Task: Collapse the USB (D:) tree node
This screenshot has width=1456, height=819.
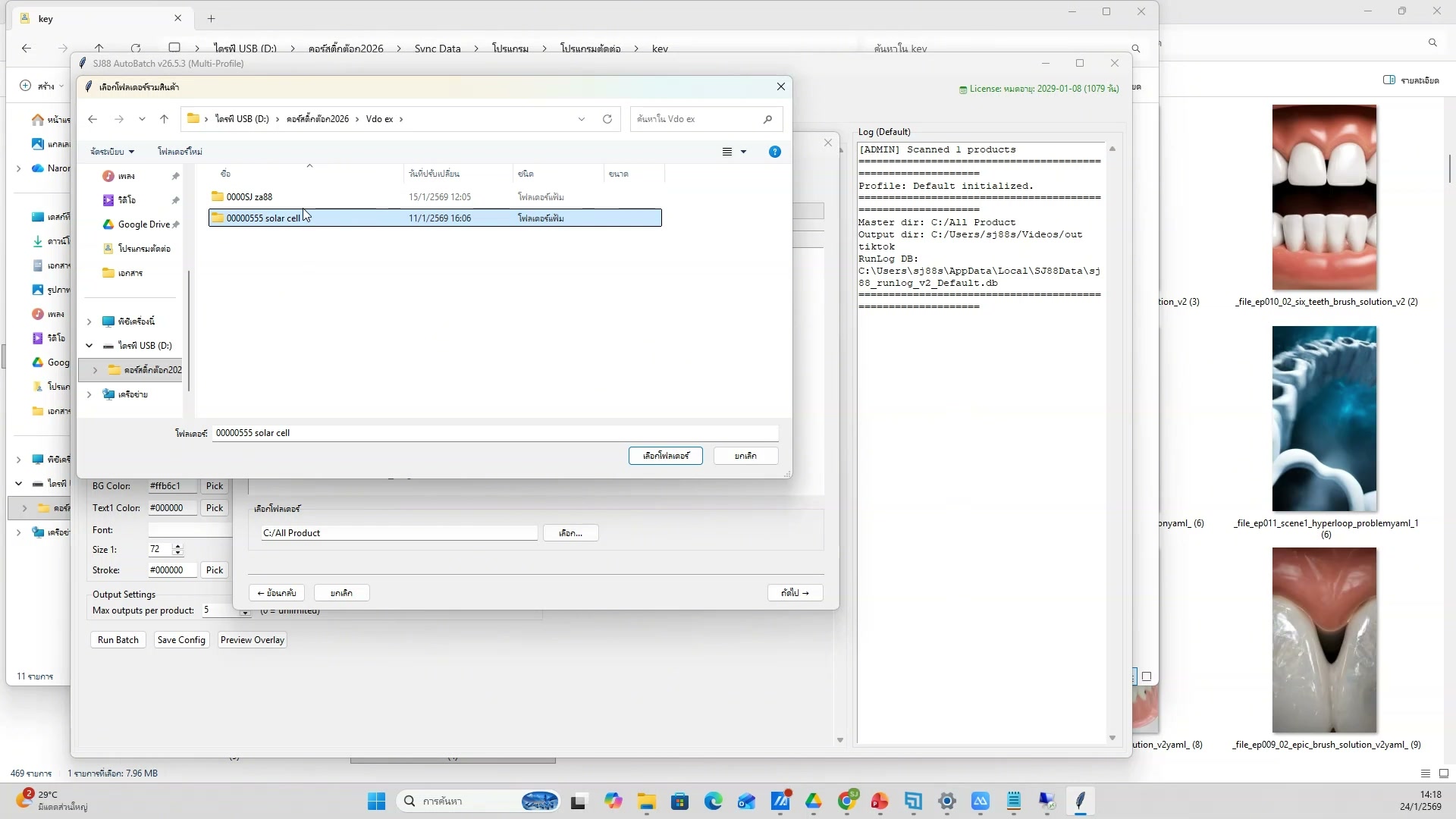Action: click(x=89, y=346)
